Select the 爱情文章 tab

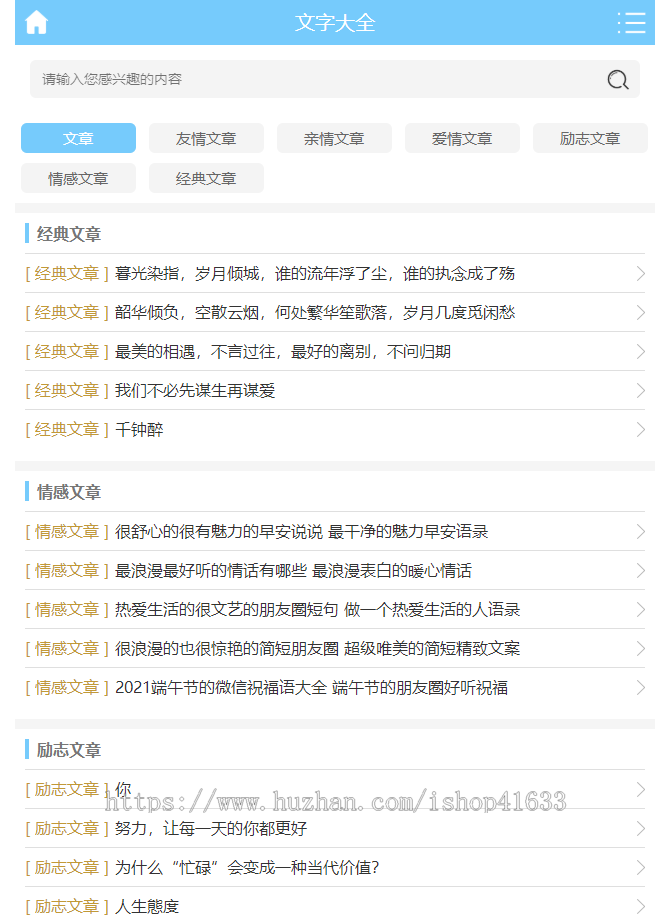(462, 138)
